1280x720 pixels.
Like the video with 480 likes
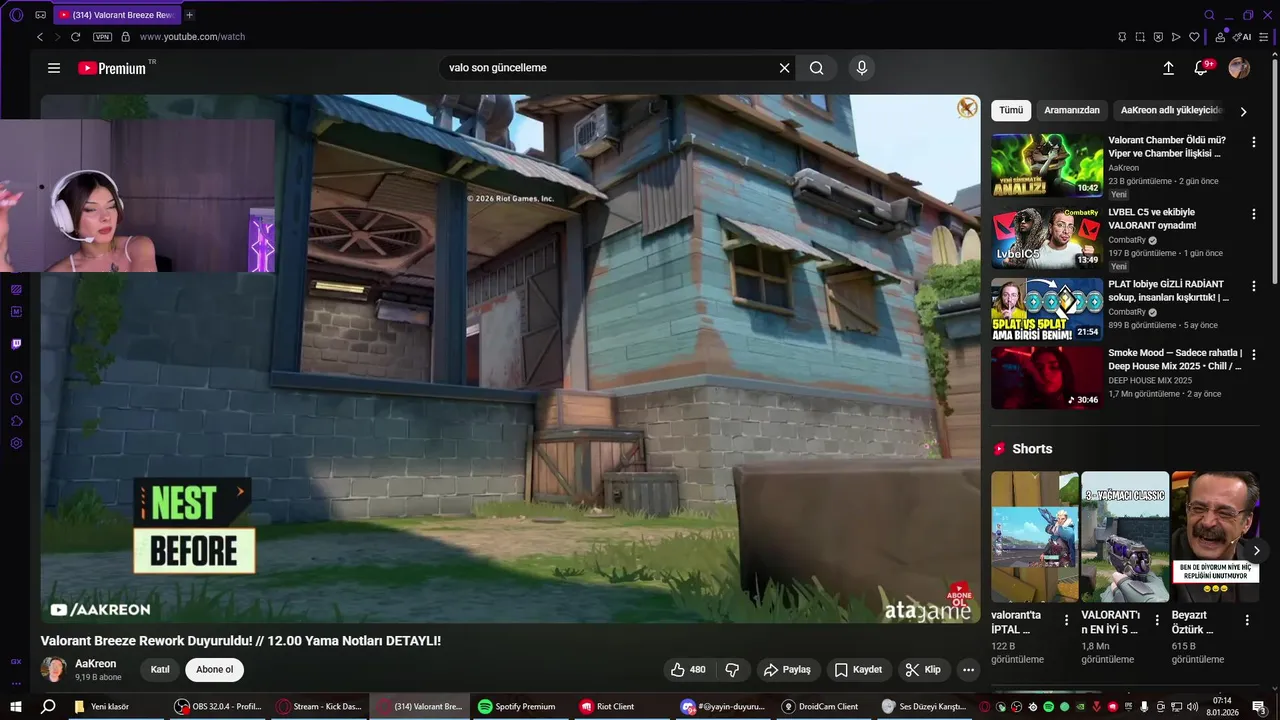[688, 670]
